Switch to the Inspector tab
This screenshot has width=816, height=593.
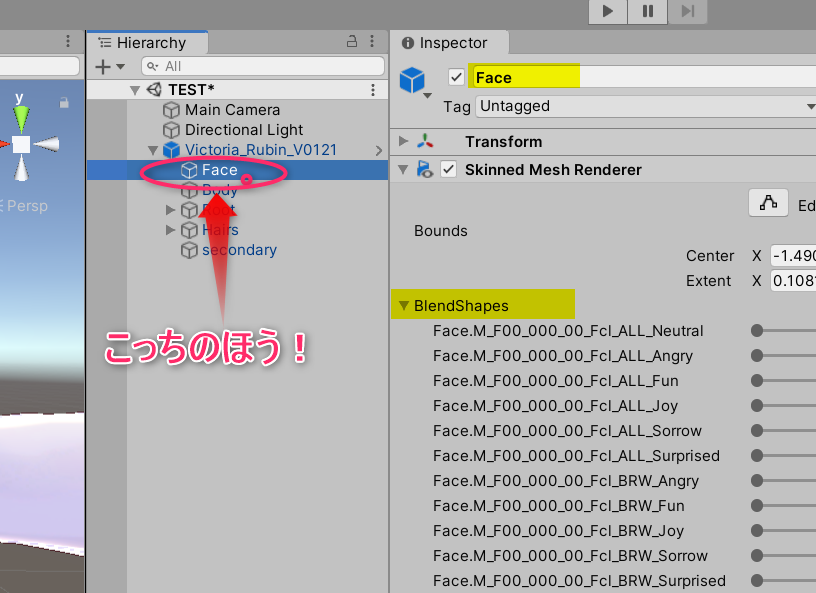450,43
